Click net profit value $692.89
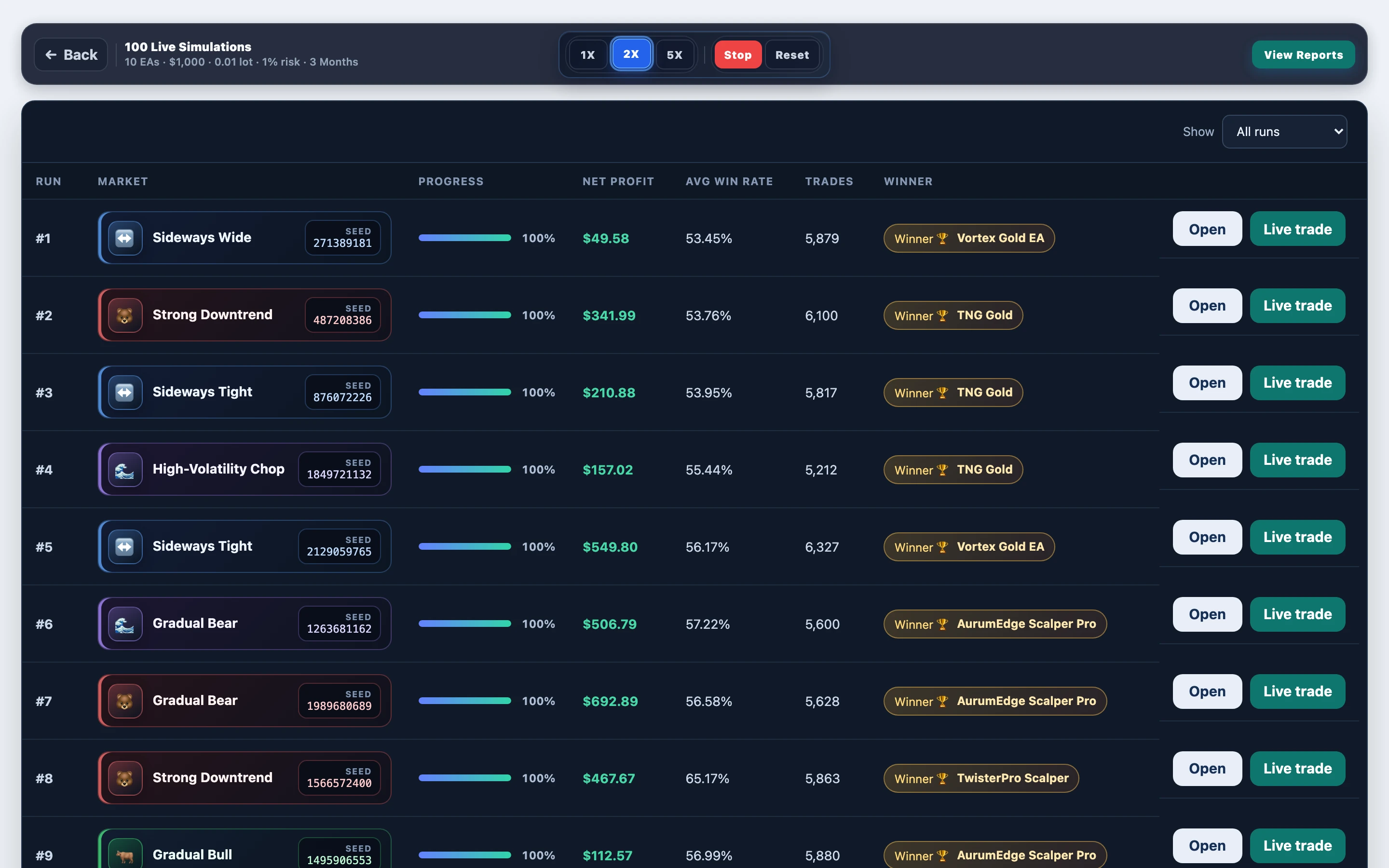This screenshot has width=1389, height=868. click(x=610, y=701)
